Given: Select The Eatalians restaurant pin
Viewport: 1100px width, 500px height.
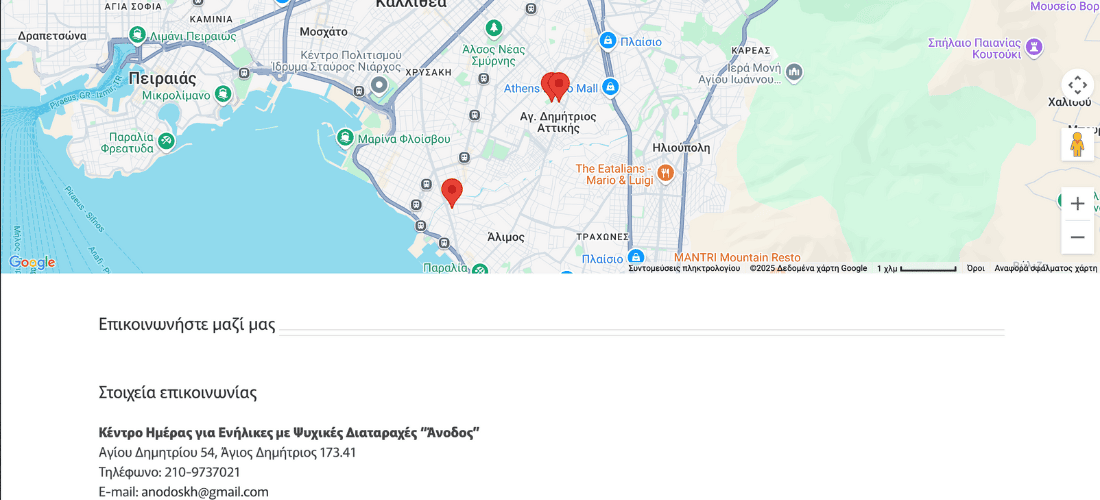Looking at the screenshot, I should pos(666,173).
